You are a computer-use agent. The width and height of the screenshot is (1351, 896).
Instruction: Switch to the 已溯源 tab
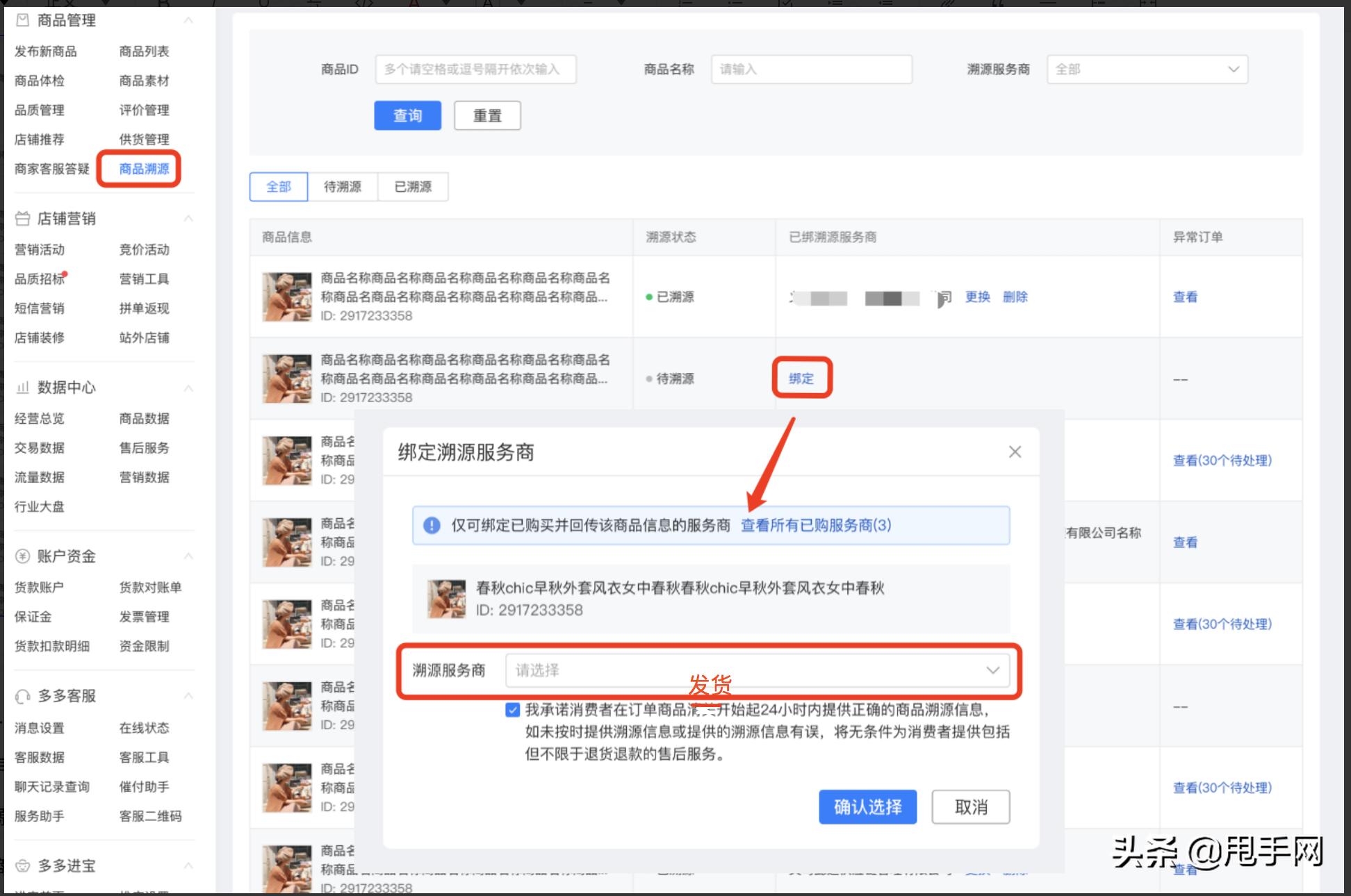coord(413,186)
